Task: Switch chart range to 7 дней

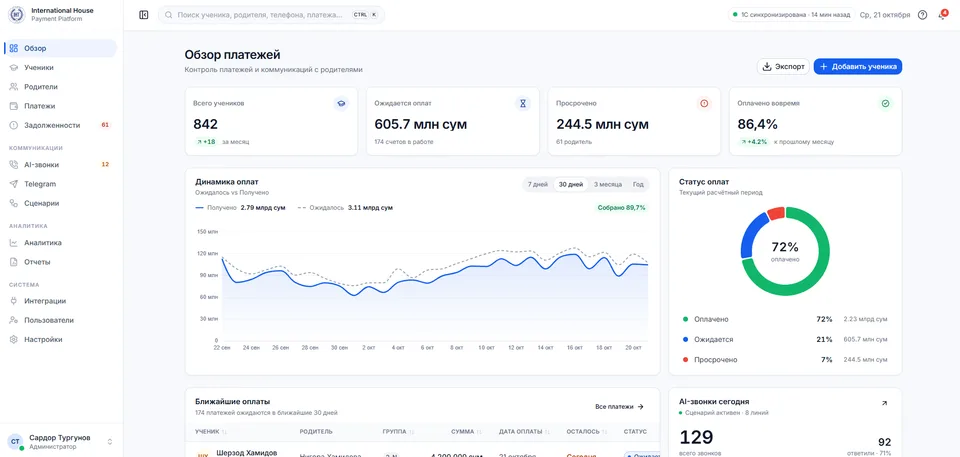Action: tap(538, 184)
